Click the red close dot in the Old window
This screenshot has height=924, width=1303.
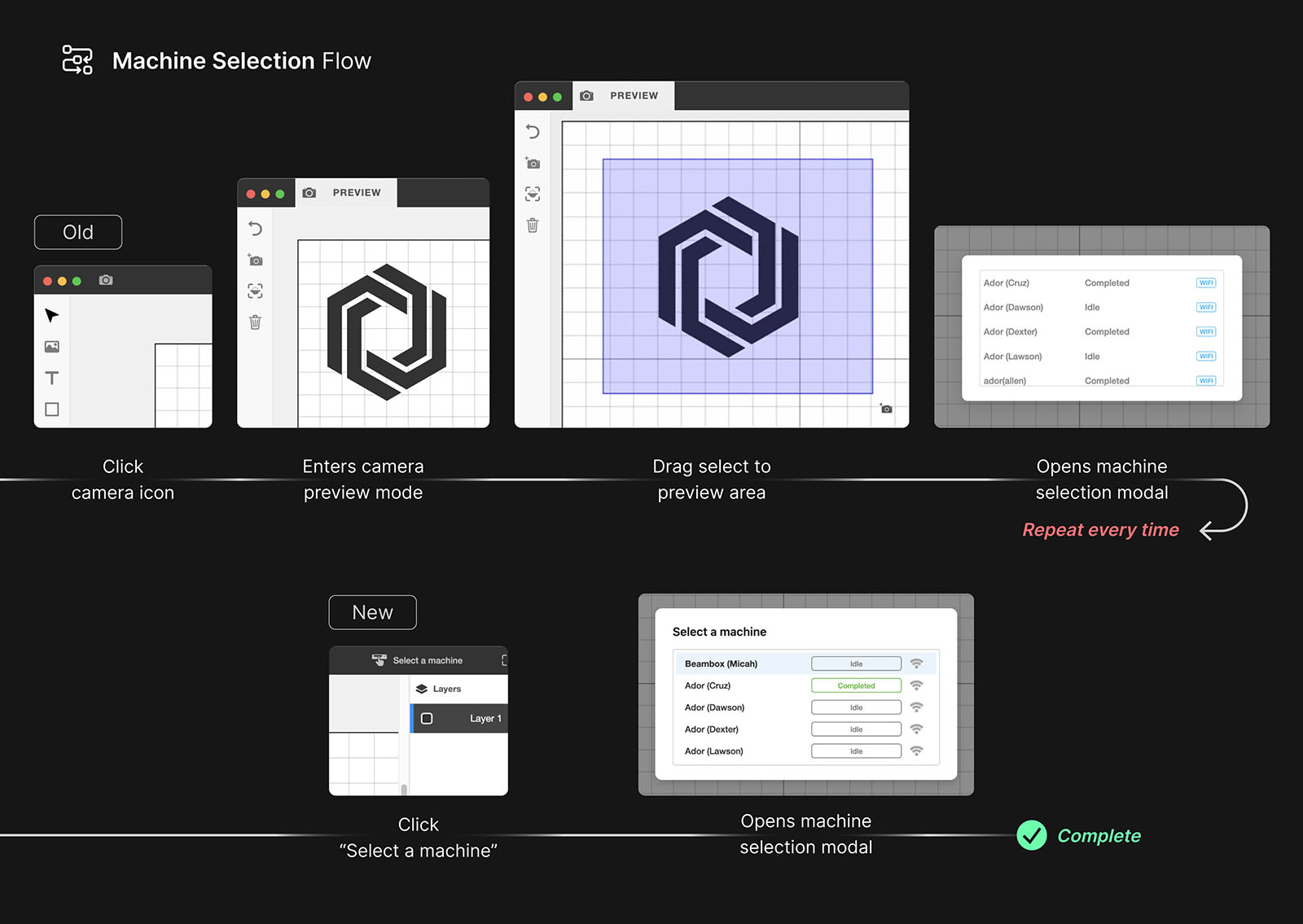(x=47, y=281)
